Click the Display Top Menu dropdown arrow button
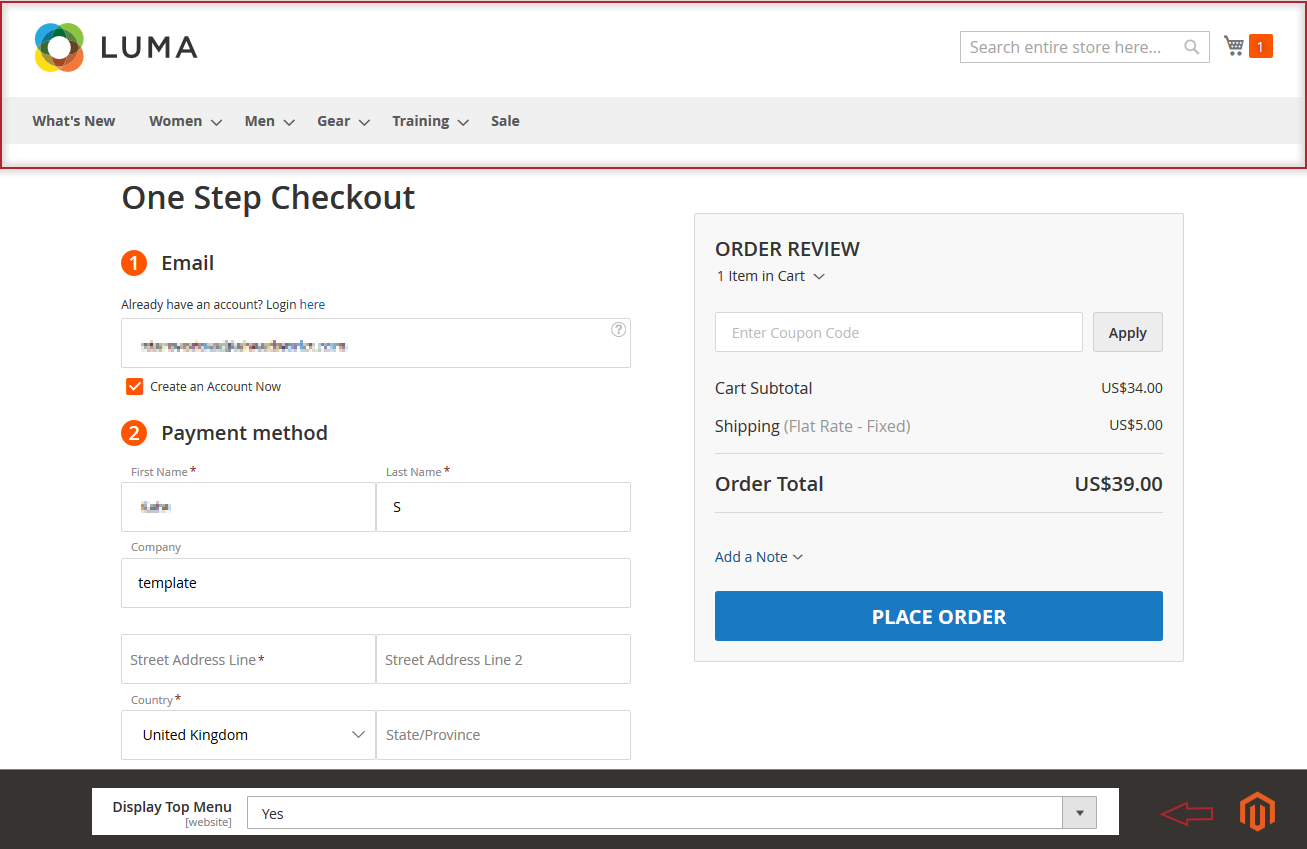 click(x=1080, y=813)
